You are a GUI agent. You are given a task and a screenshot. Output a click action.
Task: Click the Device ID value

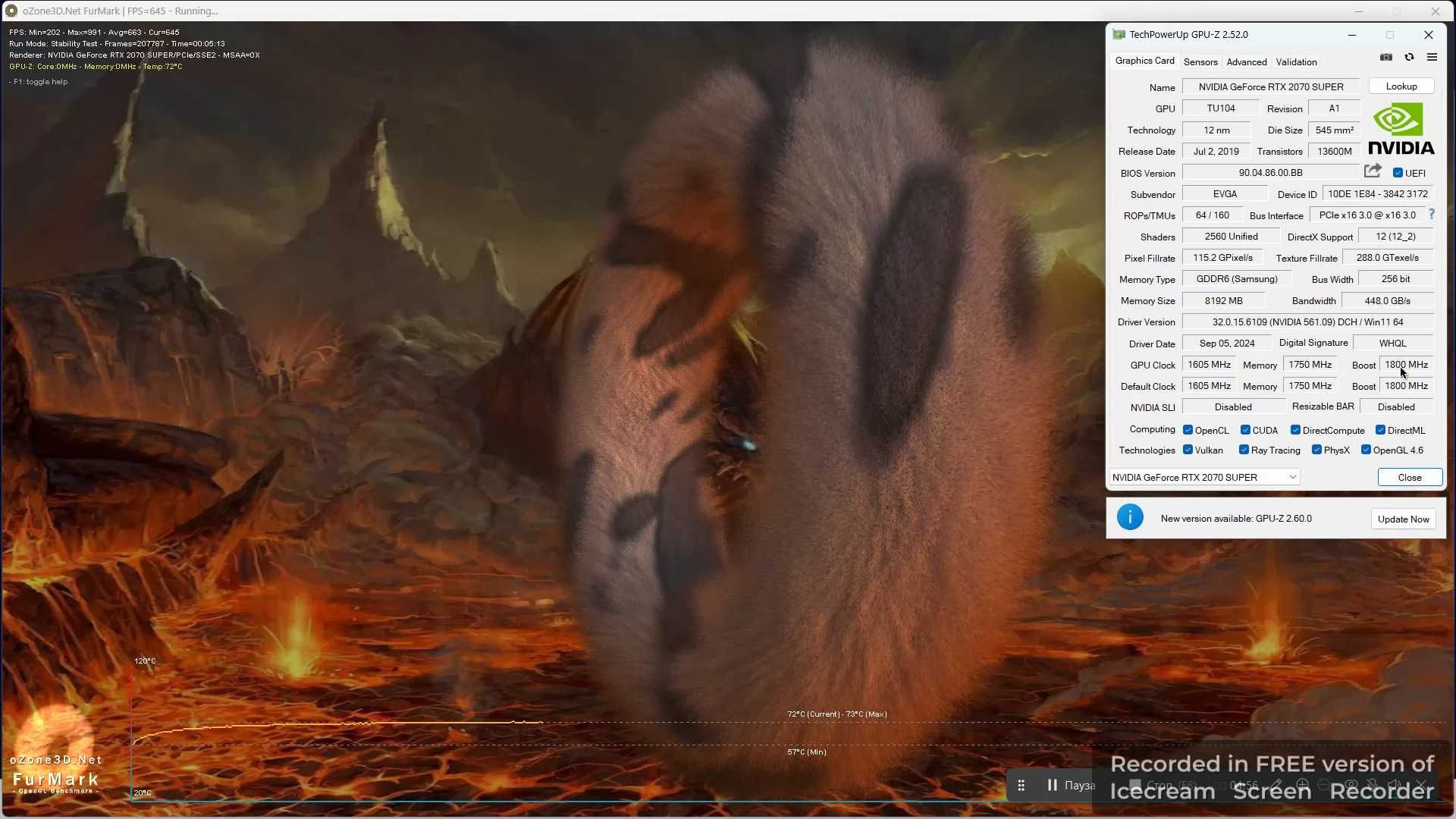coord(1378,194)
